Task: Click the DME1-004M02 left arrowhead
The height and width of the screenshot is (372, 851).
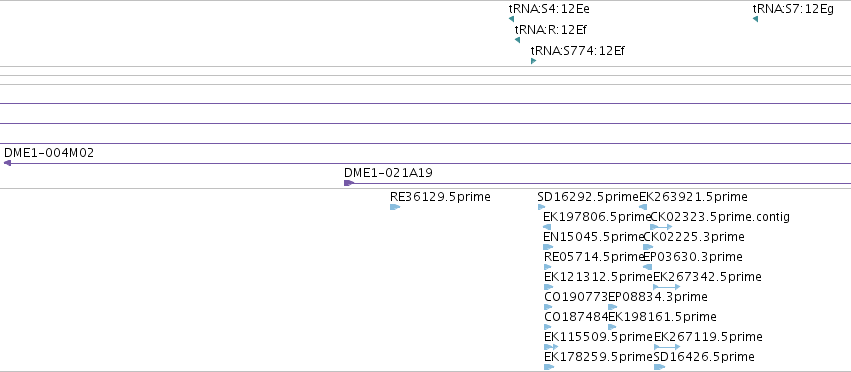Action: click(x=7, y=163)
